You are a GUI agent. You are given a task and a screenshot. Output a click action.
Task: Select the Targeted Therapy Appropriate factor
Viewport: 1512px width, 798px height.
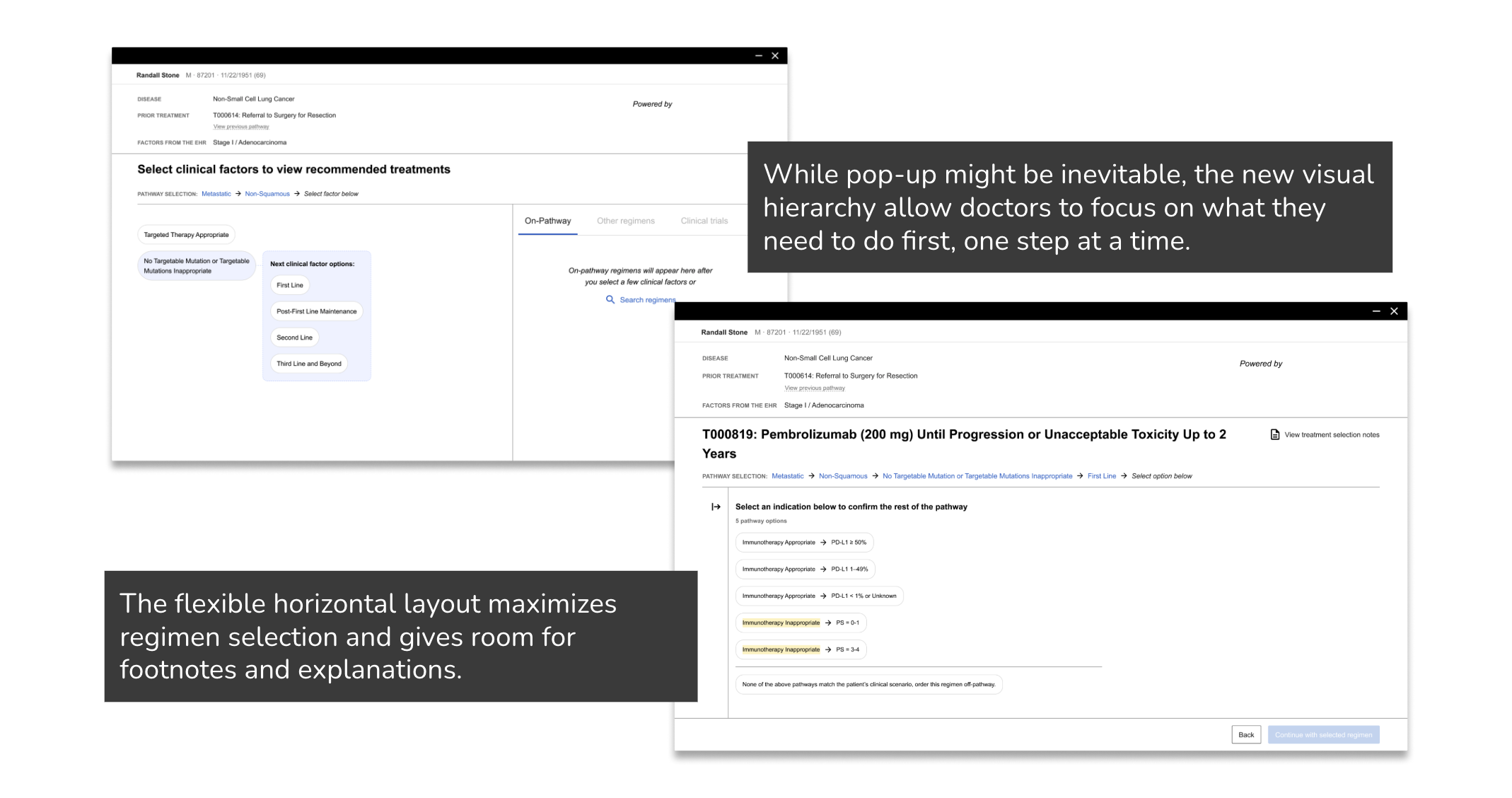coord(186,235)
